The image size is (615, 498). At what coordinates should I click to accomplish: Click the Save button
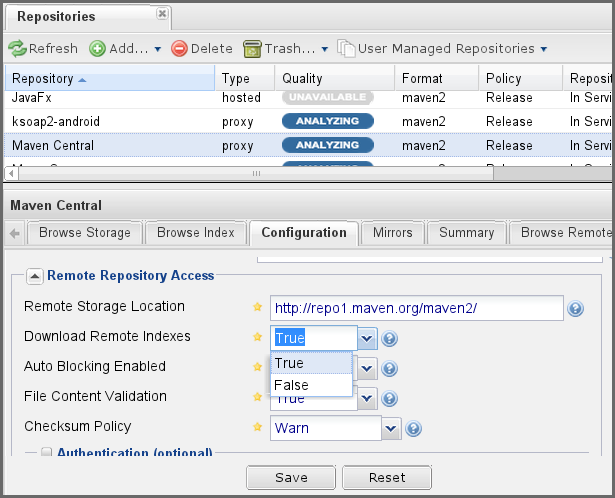291,478
